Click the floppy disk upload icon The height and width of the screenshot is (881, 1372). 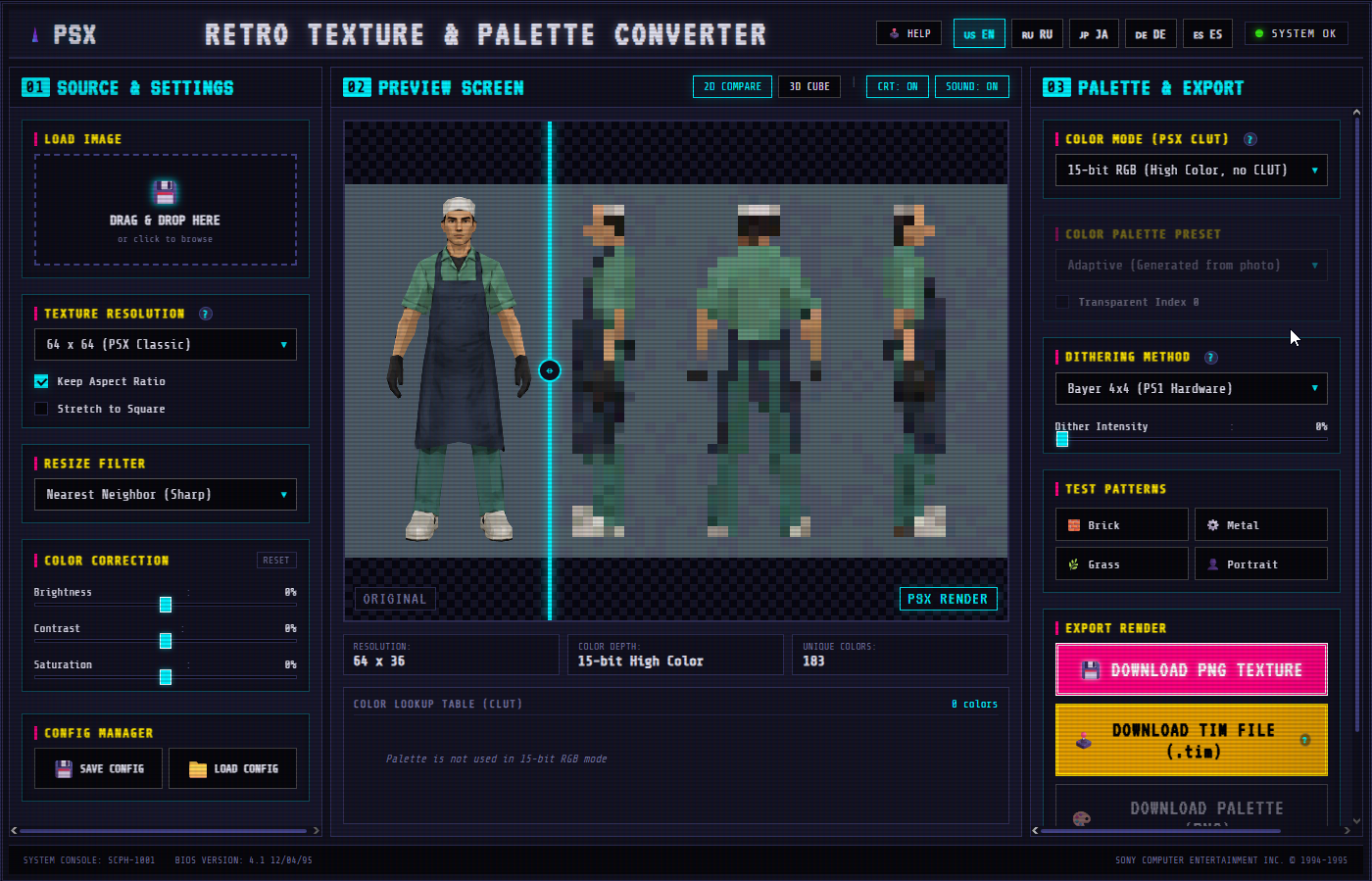click(165, 191)
